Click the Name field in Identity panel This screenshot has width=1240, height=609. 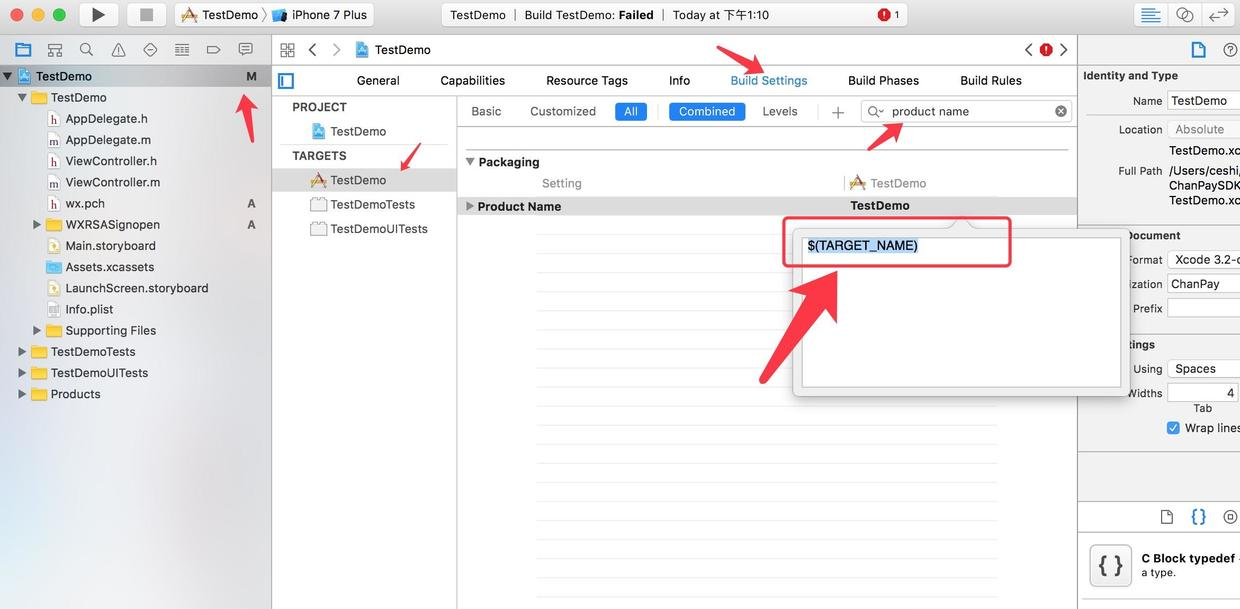[x=1203, y=101]
